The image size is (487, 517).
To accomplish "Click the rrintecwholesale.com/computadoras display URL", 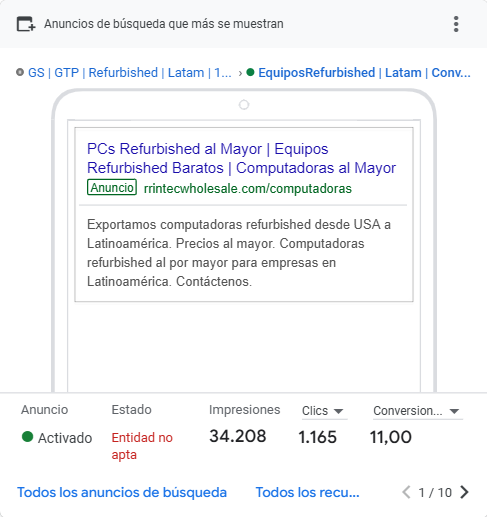I will click(x=248, y=189).
